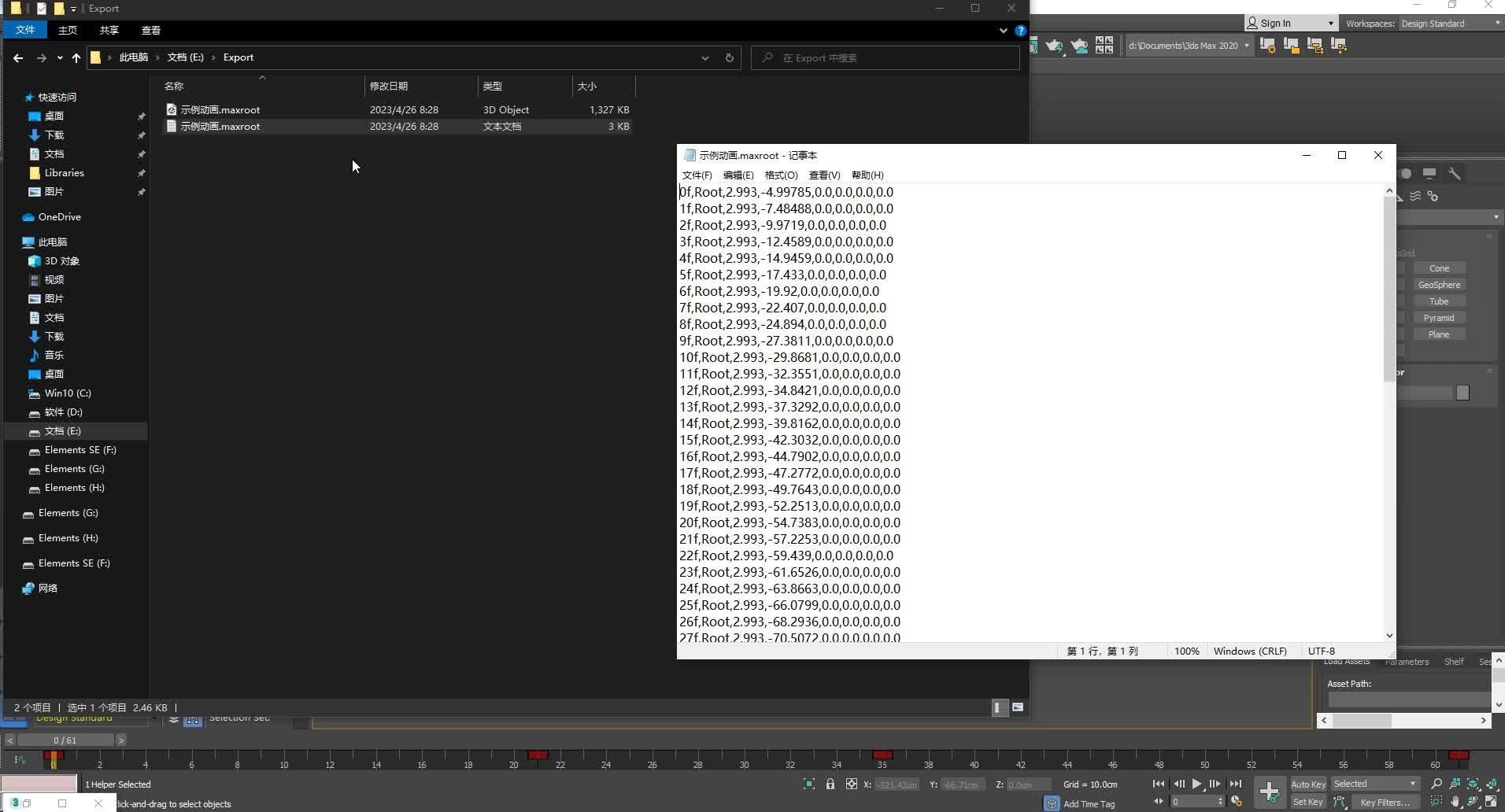Open the project path dropdown in 3ds Max

[x=1247, y=46]
